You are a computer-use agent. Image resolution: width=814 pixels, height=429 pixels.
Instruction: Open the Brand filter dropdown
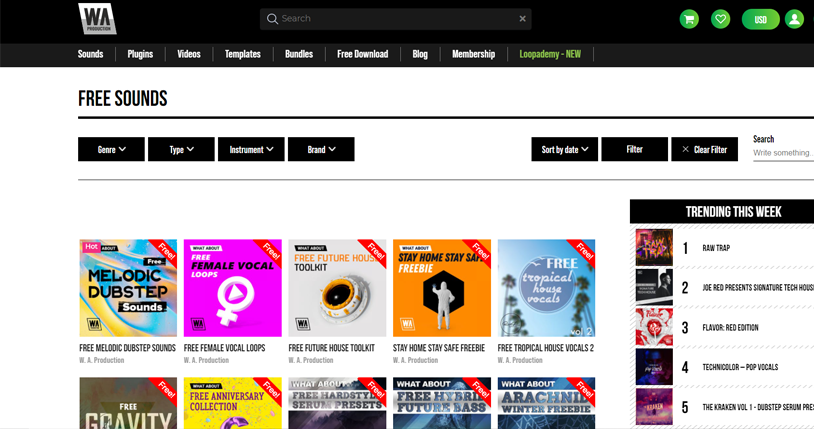(321, 149)
